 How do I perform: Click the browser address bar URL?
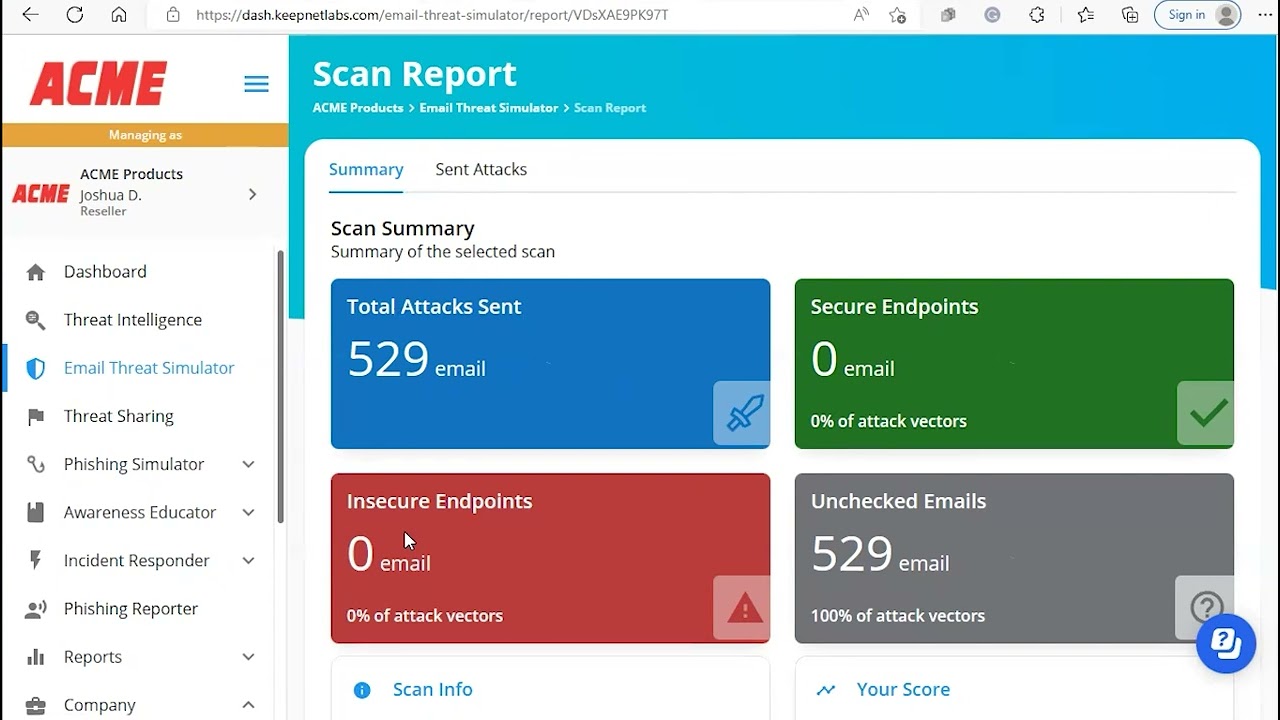[432, 15]
